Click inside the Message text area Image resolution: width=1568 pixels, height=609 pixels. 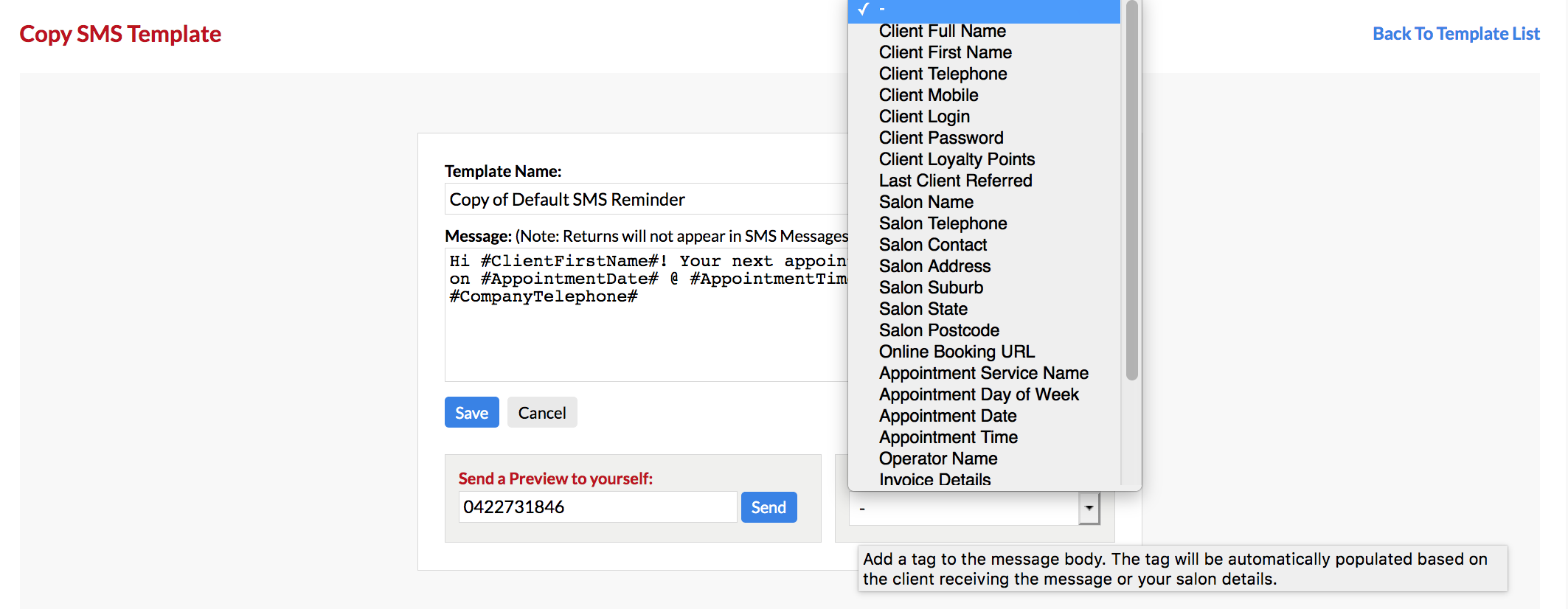tap(647, 315)
